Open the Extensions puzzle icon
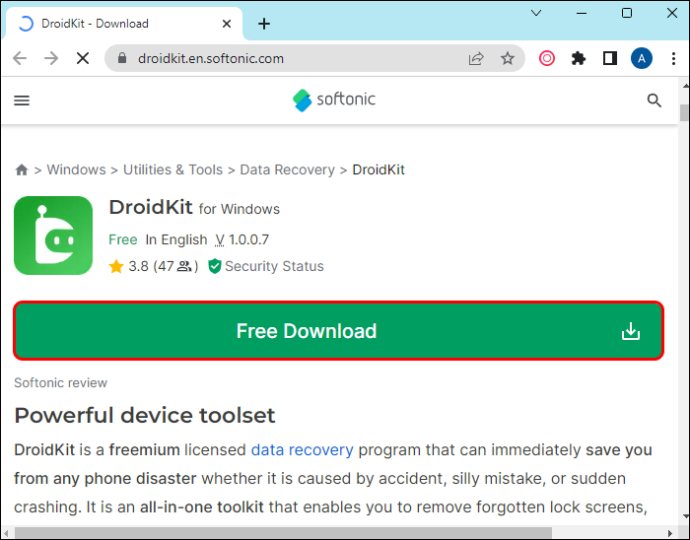690x540 pixels. (x=578, y=58)
